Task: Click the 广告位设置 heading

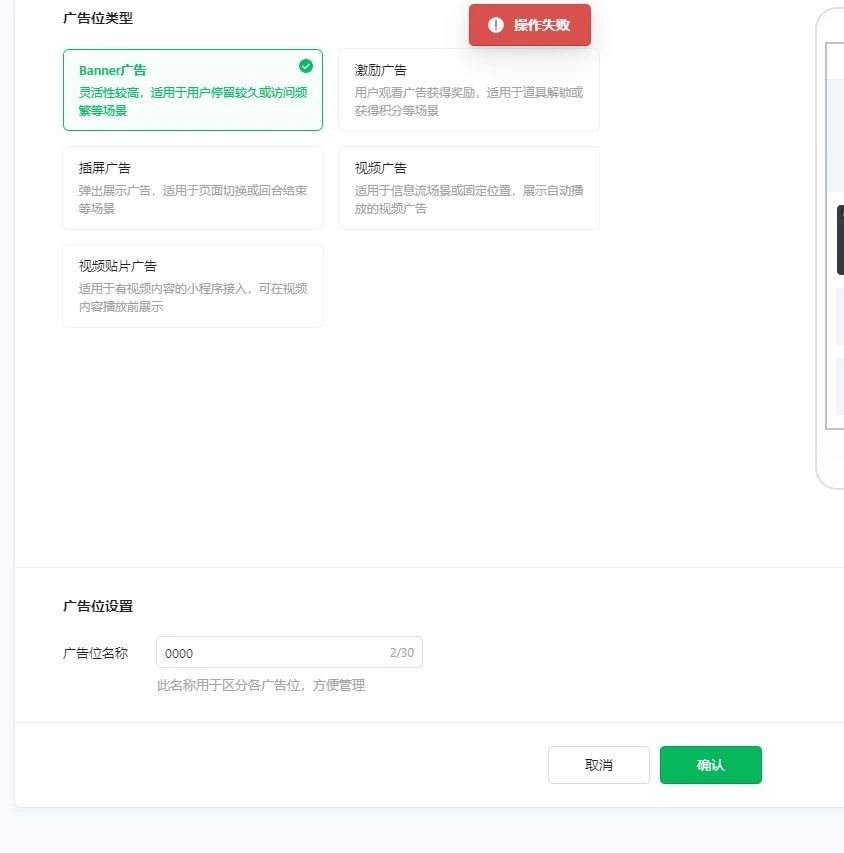Action: point(98,606)
